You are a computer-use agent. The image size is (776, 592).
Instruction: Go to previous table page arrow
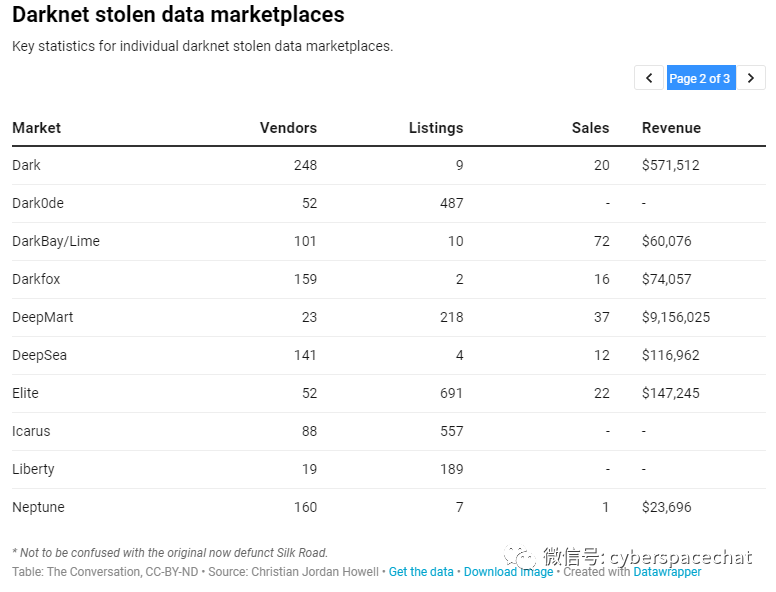point(649,78)
